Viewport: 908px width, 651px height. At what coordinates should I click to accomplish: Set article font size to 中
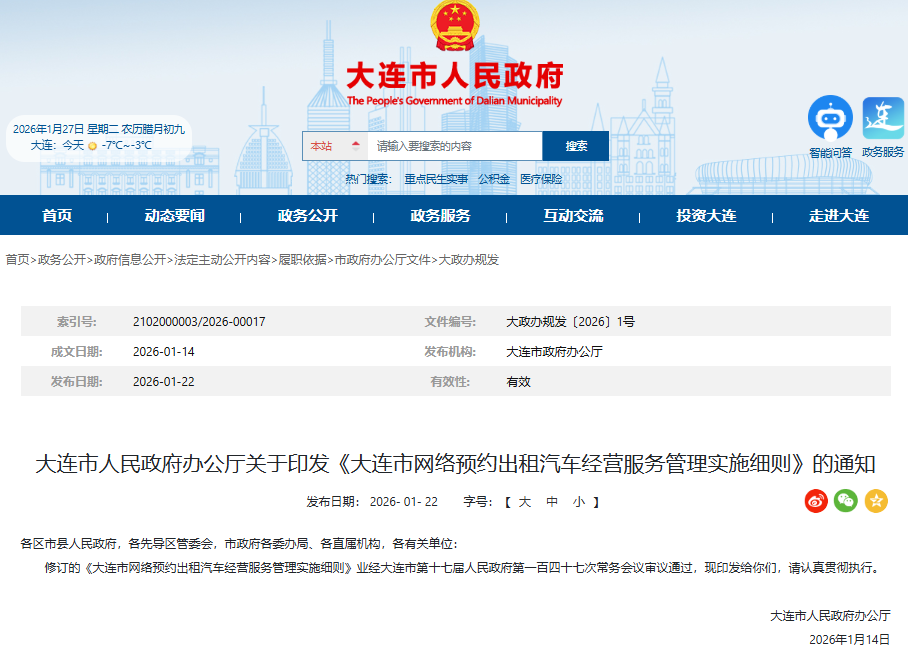(552, 502)
